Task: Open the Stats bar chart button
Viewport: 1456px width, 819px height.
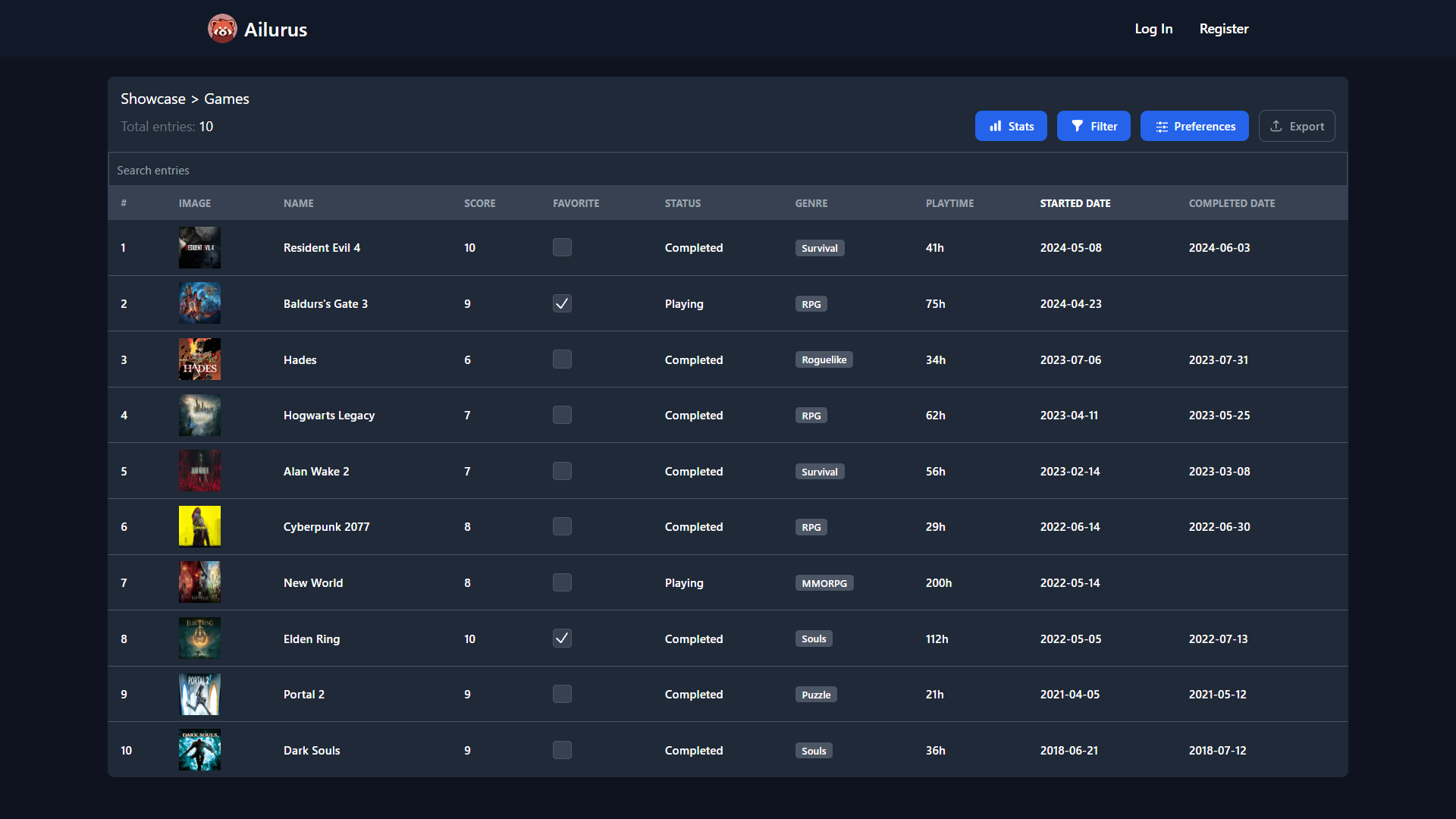Action: coord(1011,126)
